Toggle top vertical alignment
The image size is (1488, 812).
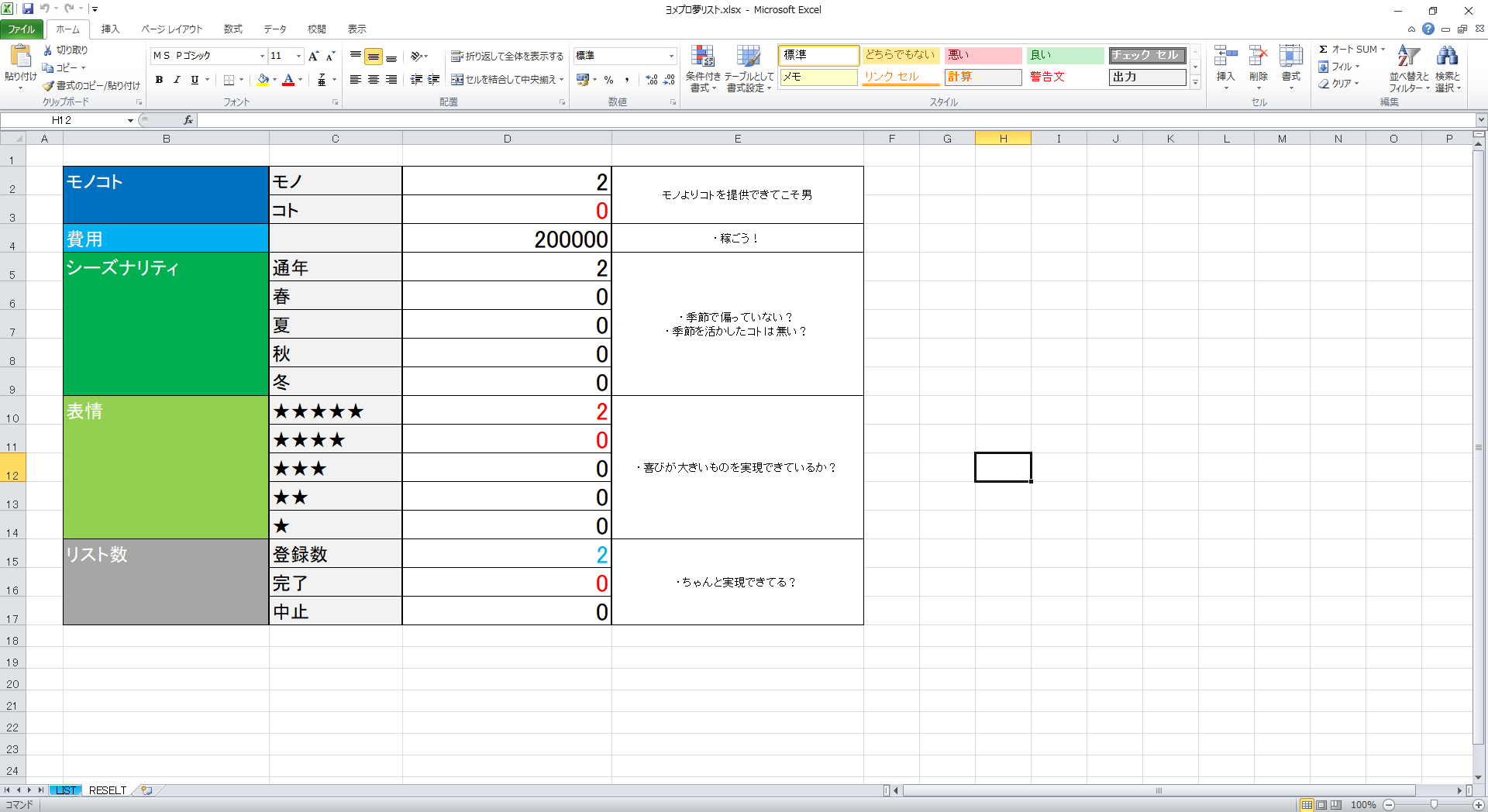click(356, 56)
